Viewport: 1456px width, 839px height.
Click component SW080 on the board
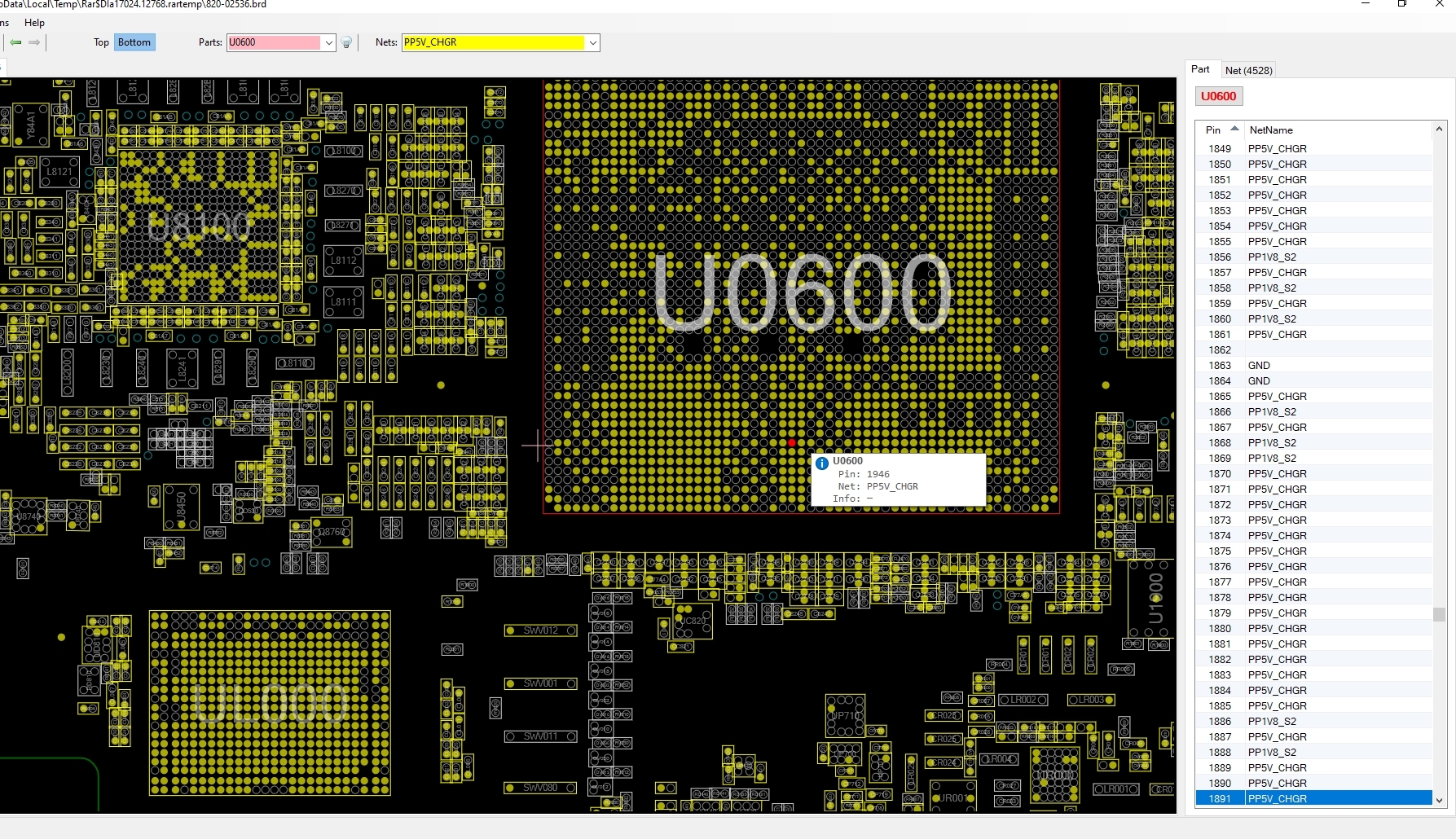(541, 788)
